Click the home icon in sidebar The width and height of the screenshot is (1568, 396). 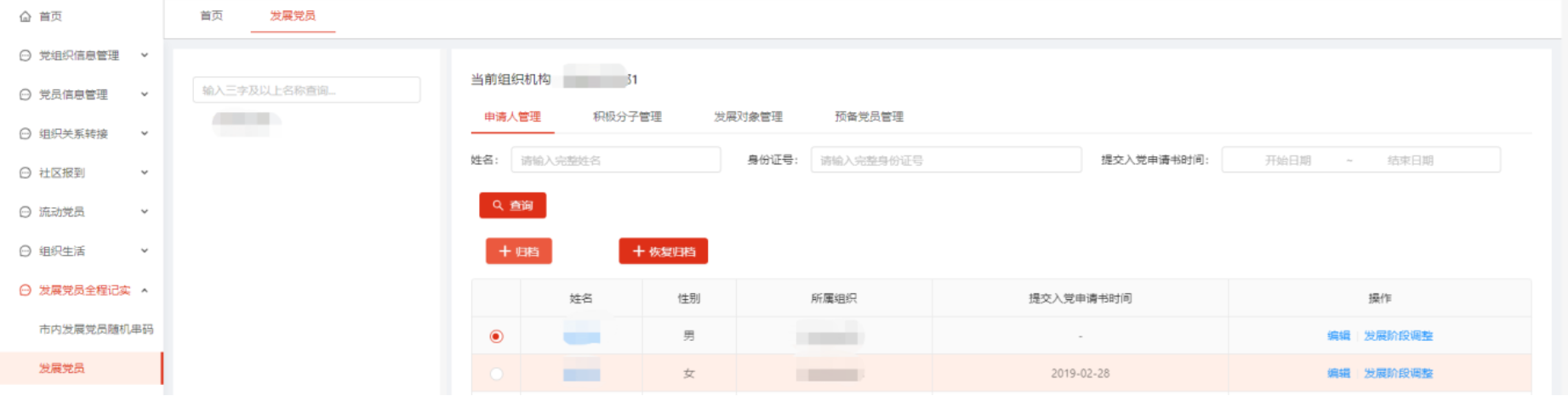(26, 16)
